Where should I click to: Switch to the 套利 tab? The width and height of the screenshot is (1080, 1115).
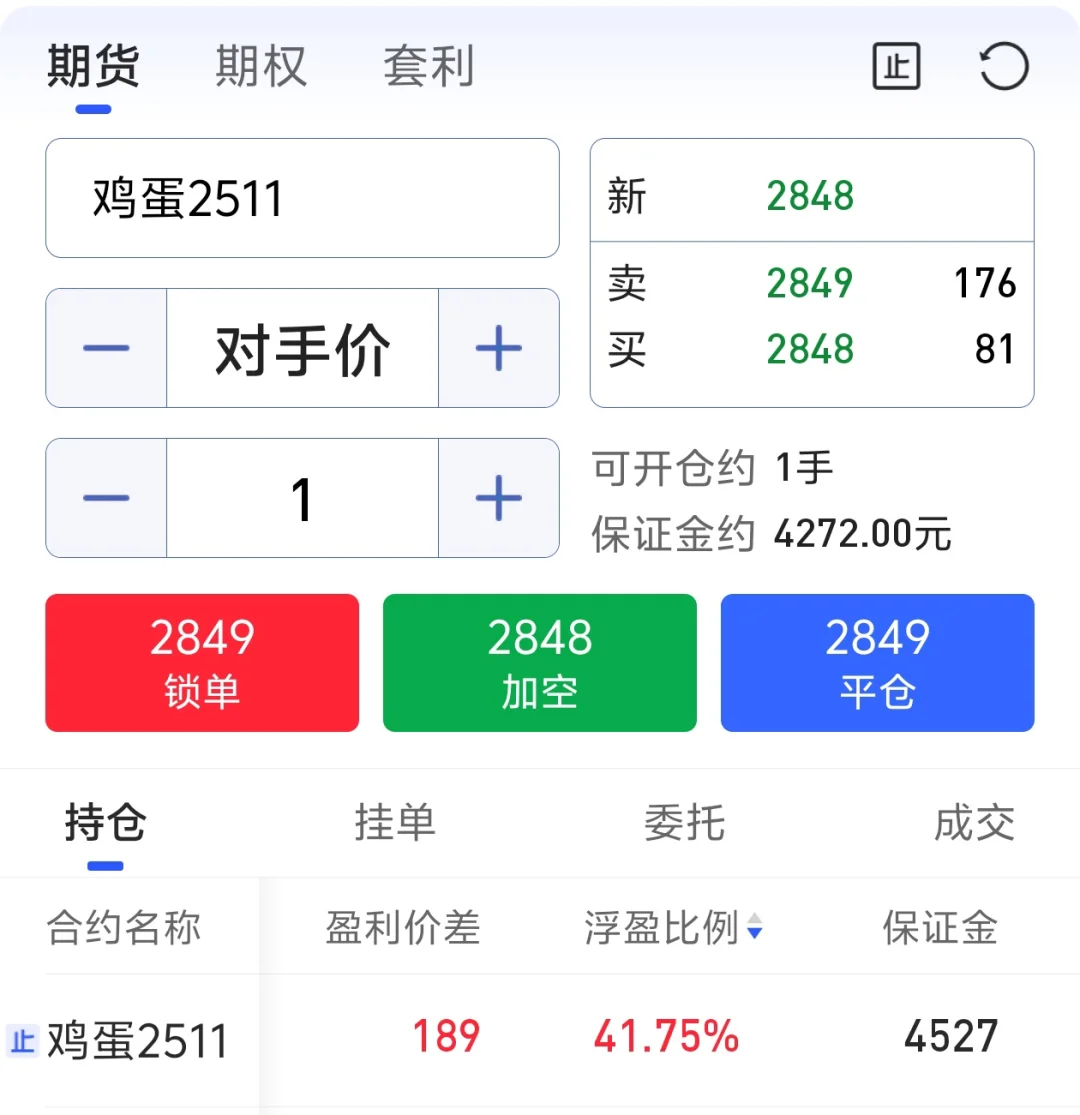(429, 66)
